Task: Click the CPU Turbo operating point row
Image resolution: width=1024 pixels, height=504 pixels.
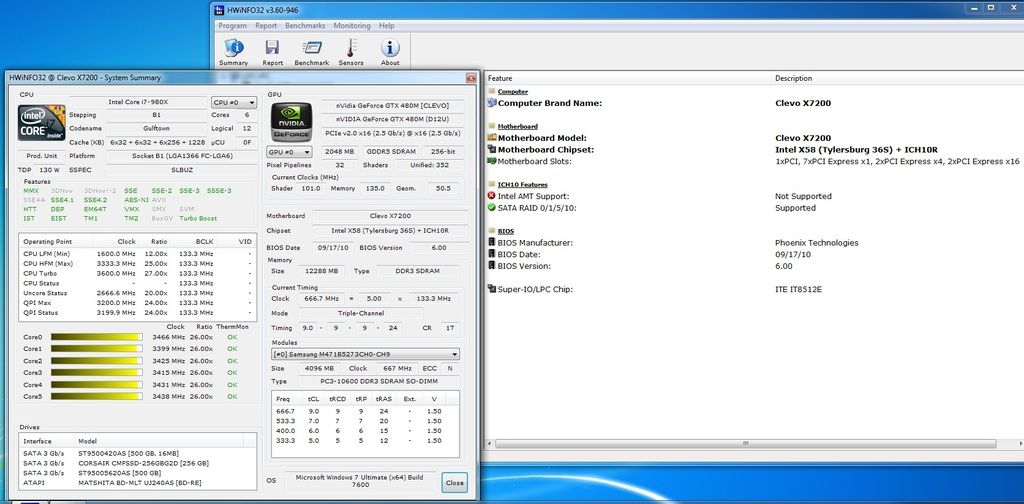Action: pos(138,274)
